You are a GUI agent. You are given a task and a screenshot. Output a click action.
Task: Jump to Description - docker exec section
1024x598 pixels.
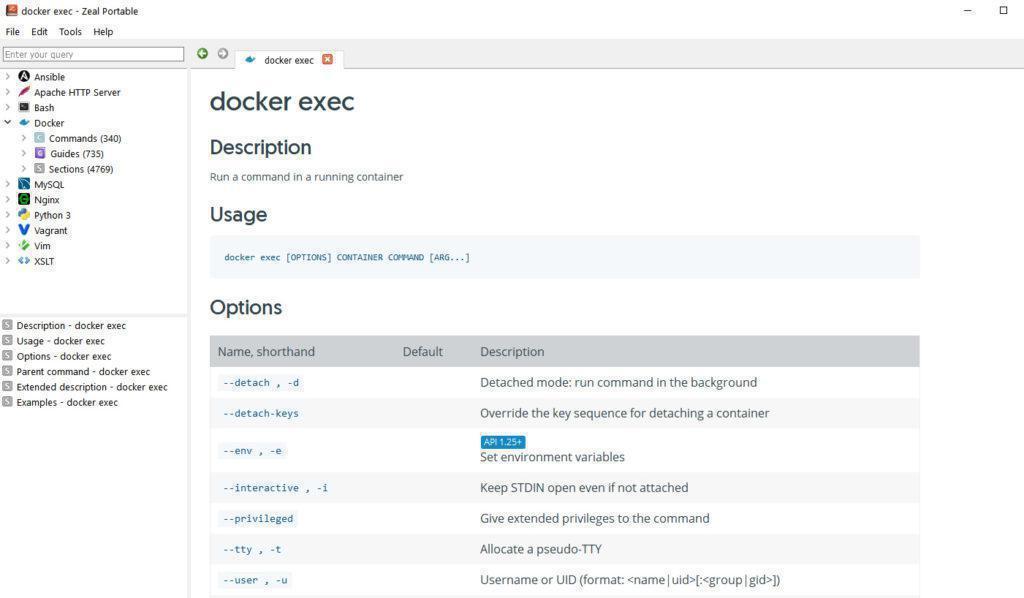click(71, 325)
